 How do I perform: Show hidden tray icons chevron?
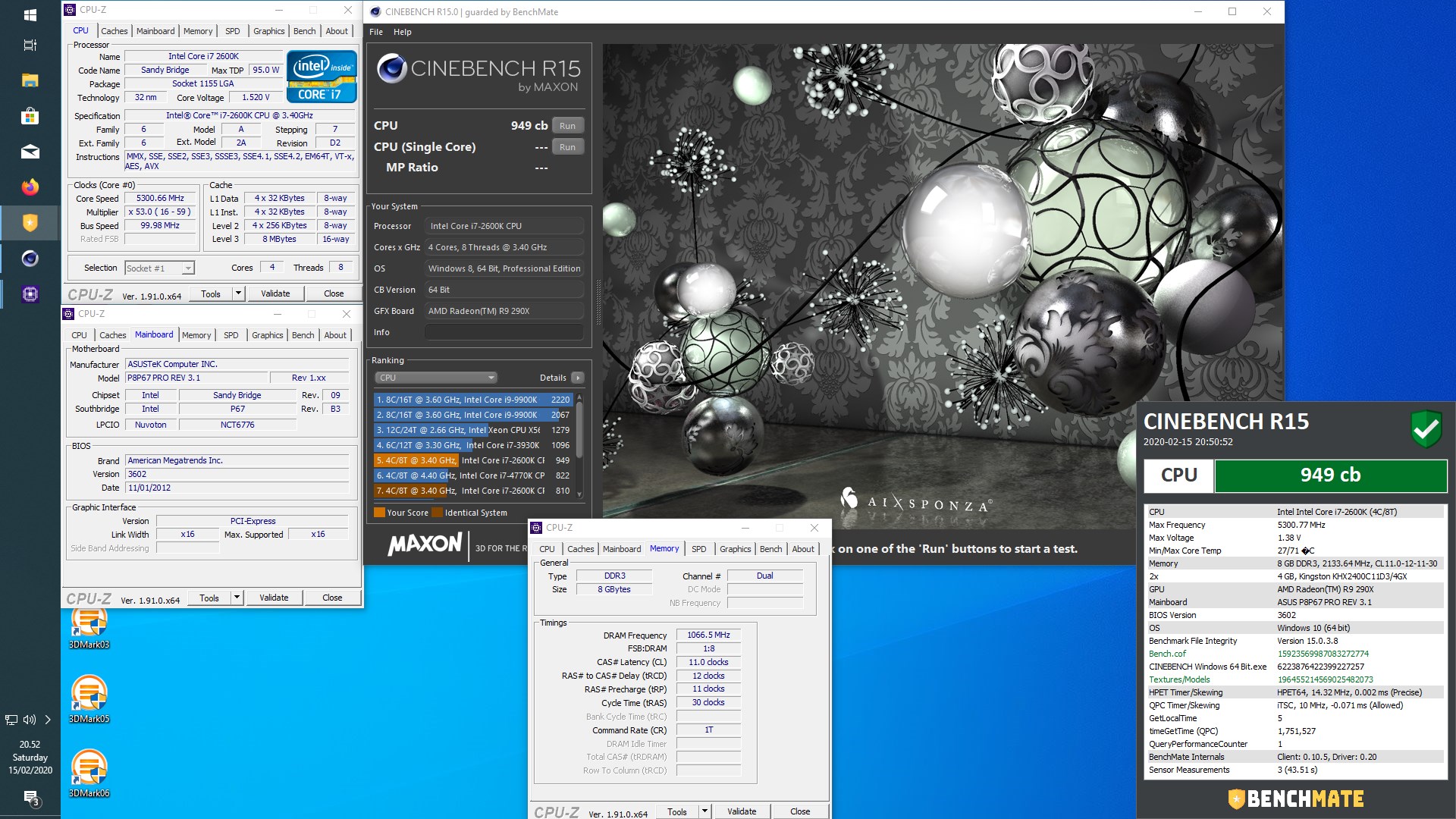click(x=48, y=720)
